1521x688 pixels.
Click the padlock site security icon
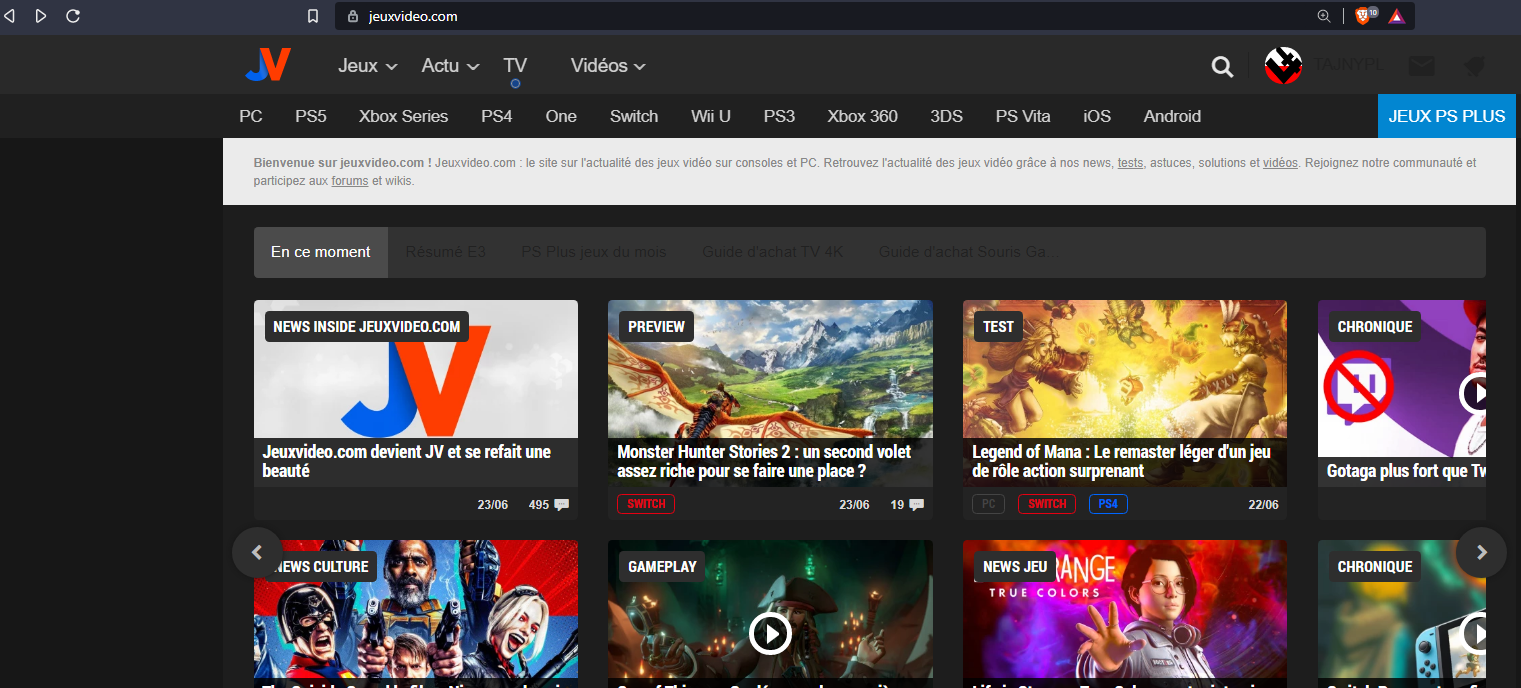click(x=352, y=17)
